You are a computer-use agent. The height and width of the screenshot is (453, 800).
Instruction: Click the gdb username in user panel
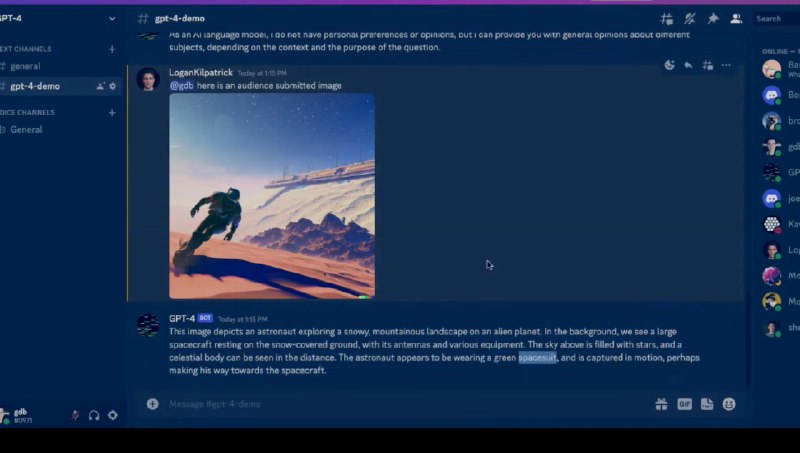click(20, 412)
